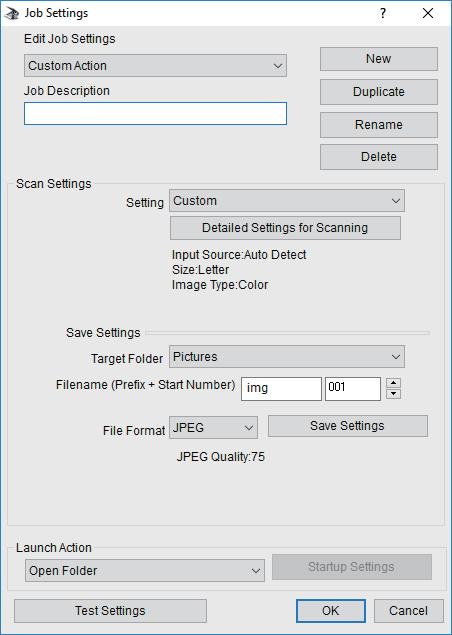The height and width of the screenshot is (635, 452).
Task: Change the JPEG File Format dropdown
Action: coord(213,428)
